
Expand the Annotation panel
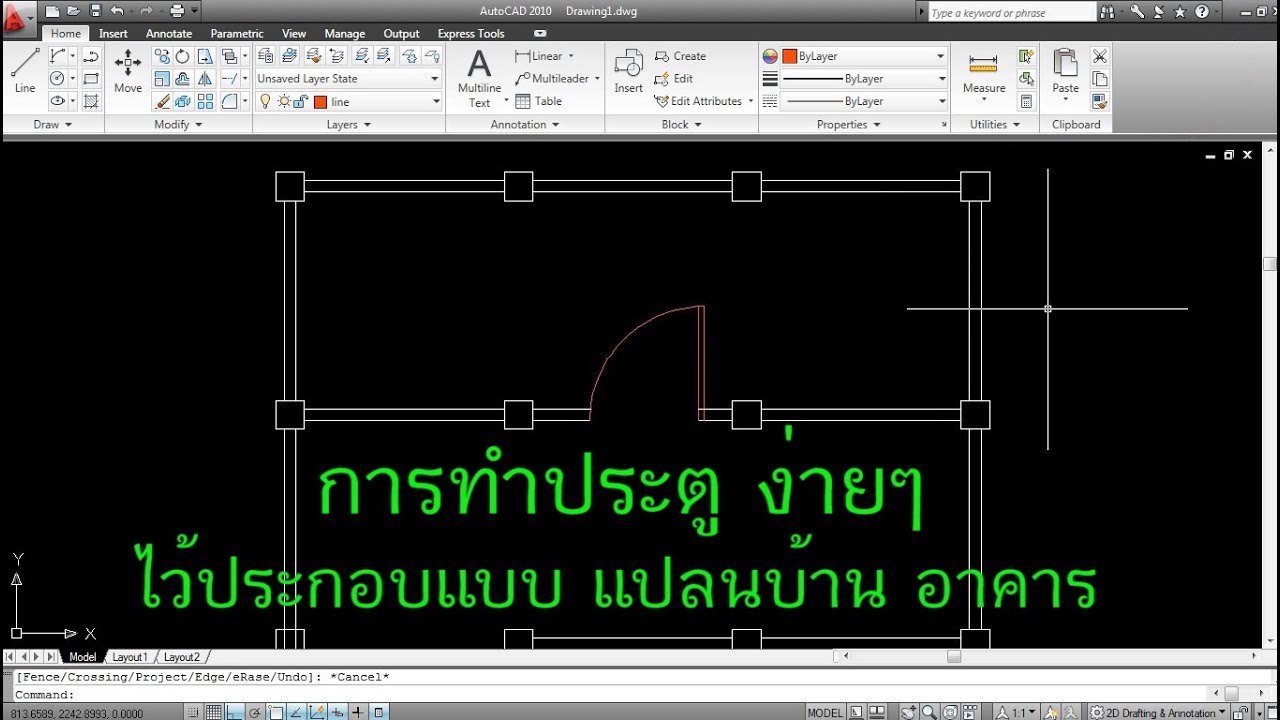pyautogui.click(x=525, y=124)
